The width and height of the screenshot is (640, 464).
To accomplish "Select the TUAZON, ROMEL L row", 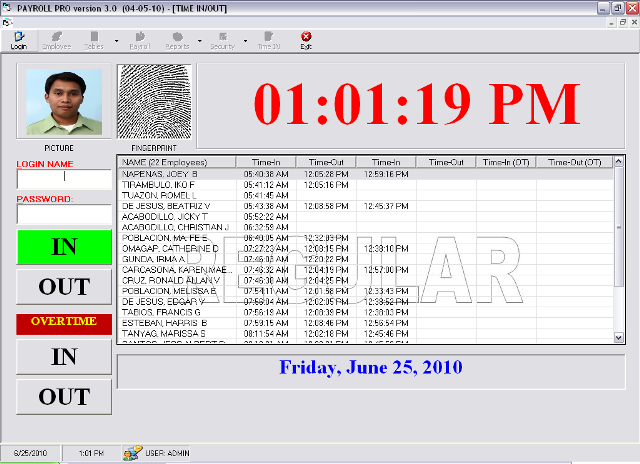I will coord(365,195).
